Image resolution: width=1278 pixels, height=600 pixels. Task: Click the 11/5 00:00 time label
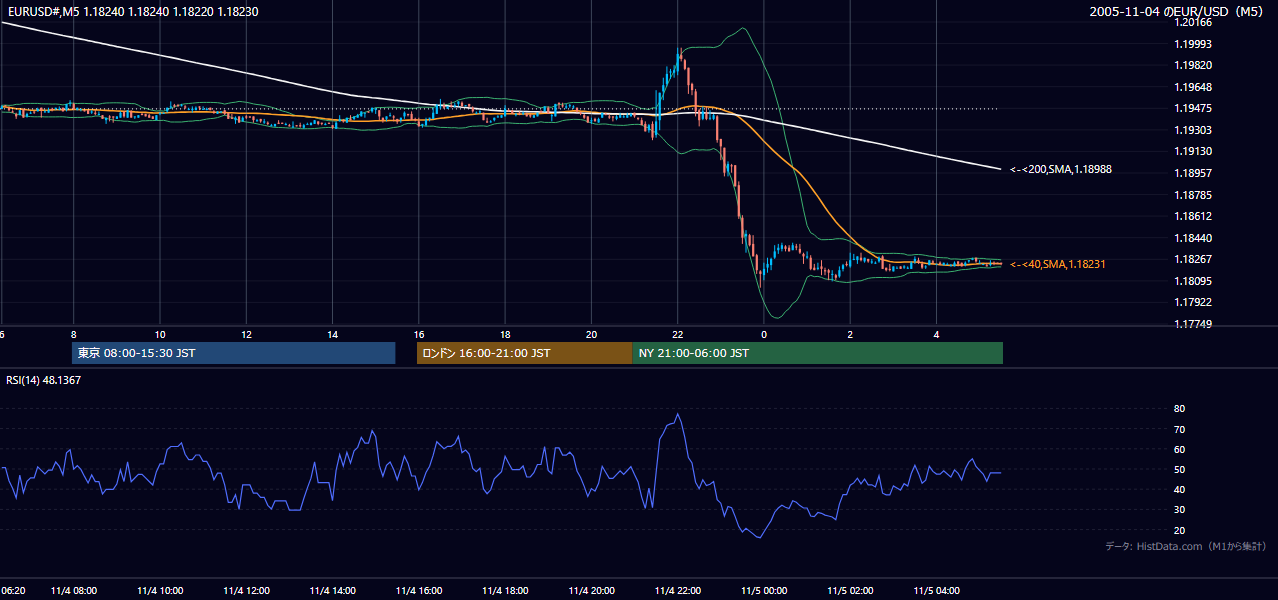765,591
